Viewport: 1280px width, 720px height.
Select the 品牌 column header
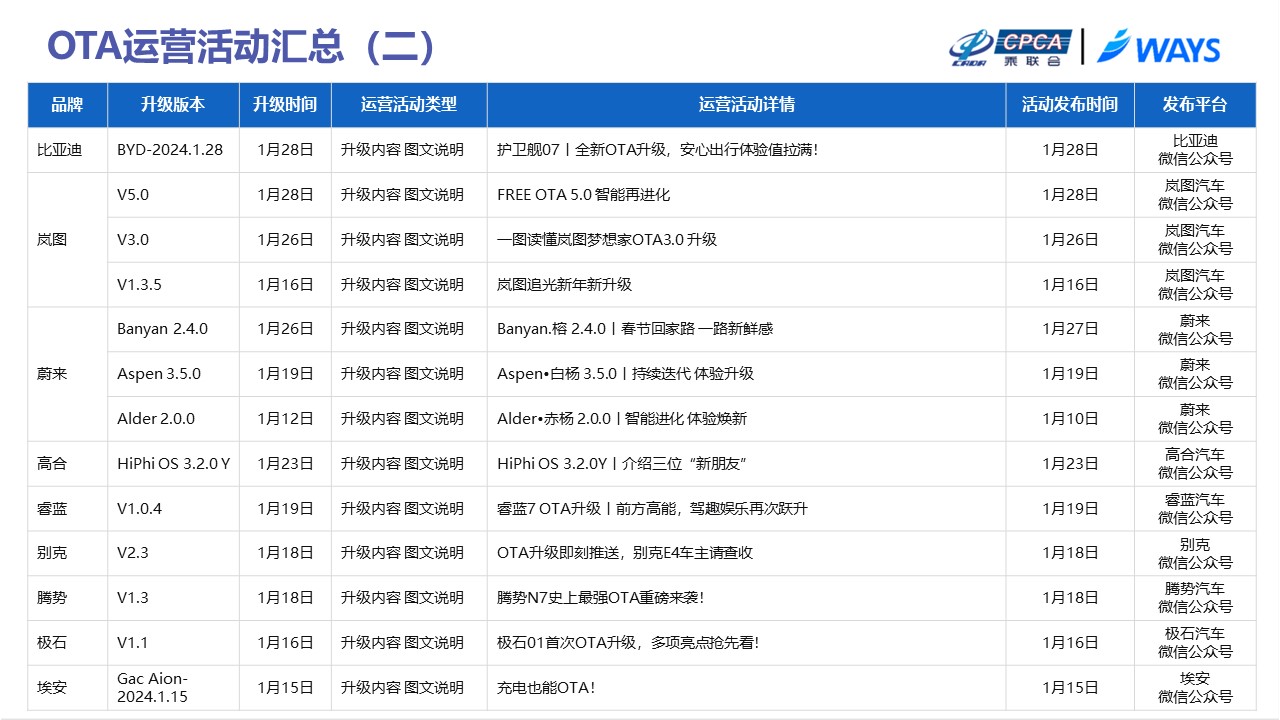click(x=67, y=104)
